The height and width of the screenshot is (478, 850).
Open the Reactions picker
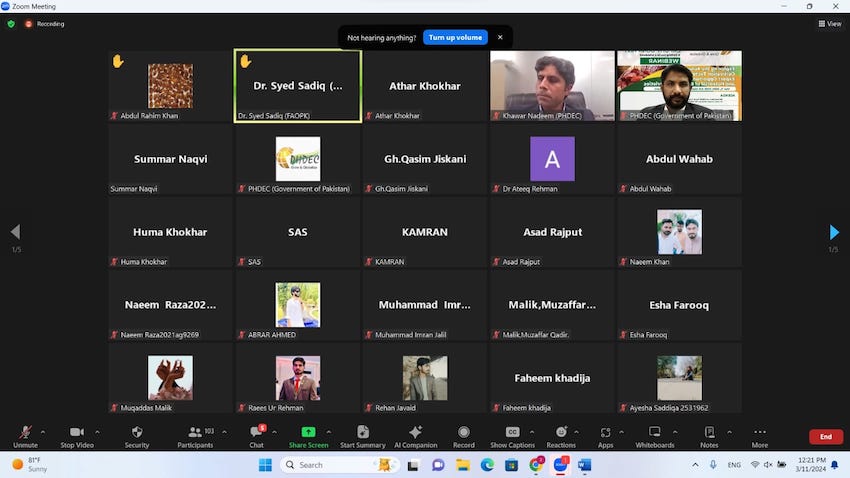561,435
